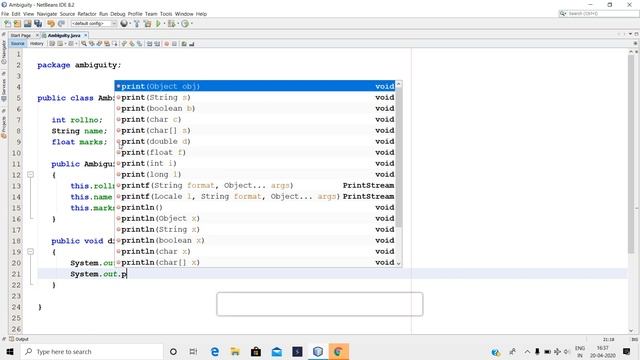Select print(int i) completion item
Screen dimensions: 640x360
pos(256,163)
